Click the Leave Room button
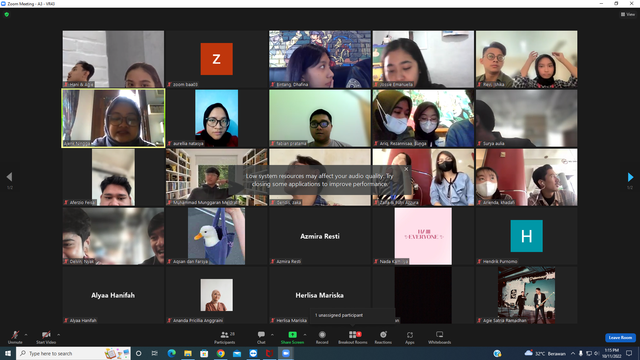Image resolution: width=640 pixels, height=360 pixels. [620, 338]
